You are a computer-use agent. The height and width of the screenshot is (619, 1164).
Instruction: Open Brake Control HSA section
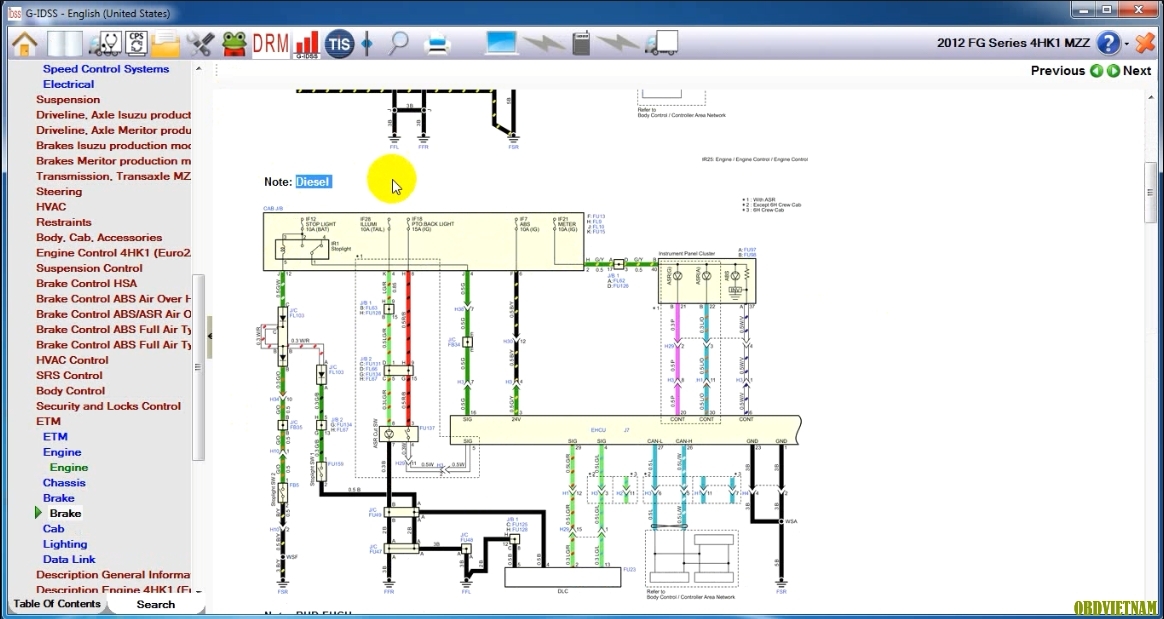(86, 283)
